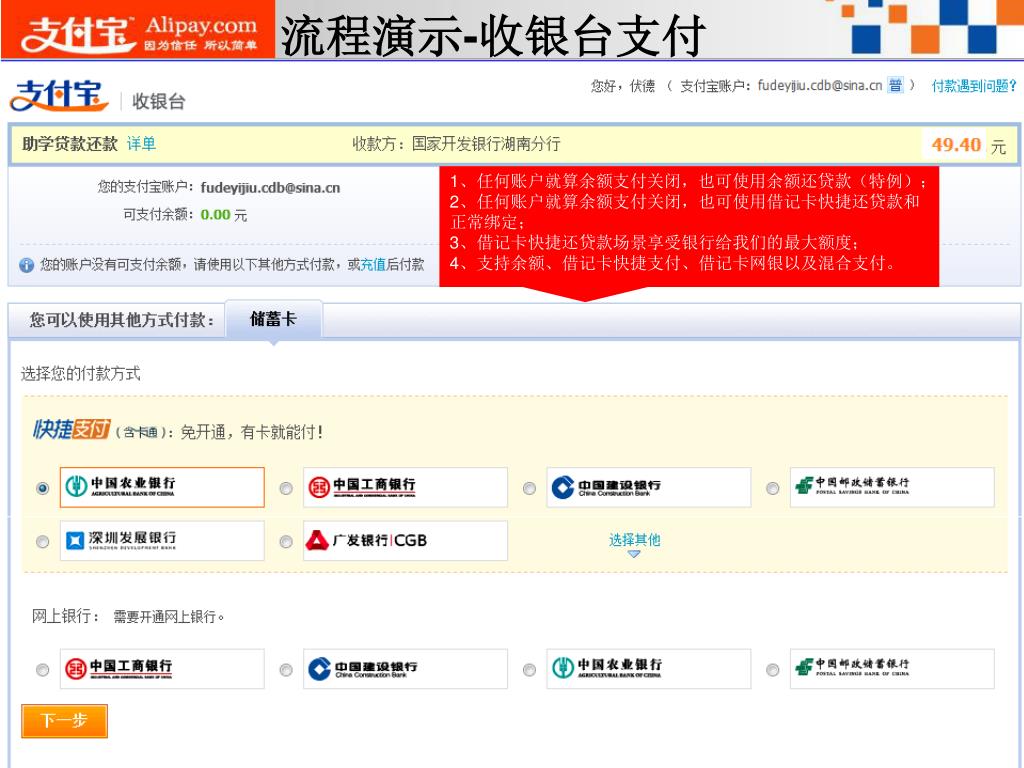Click the 国家开发银行湖南分行 payee text

click(x=486, y=144)
